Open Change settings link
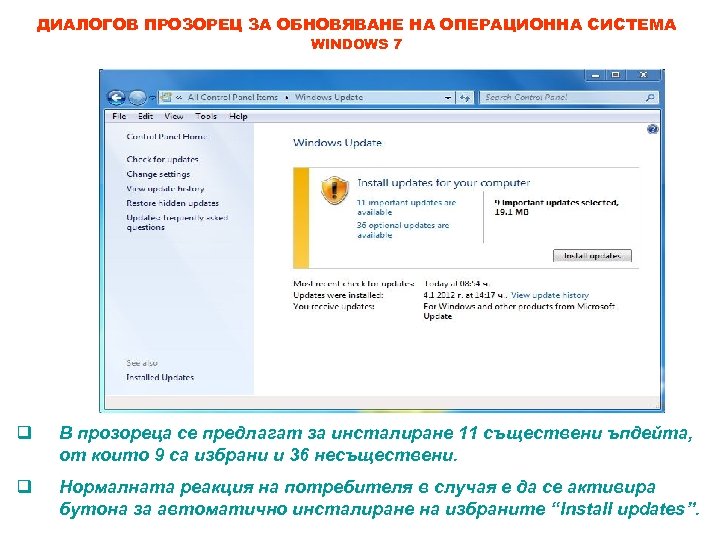Viewport: 720px width, 540px height. click(x=158, y=174)
